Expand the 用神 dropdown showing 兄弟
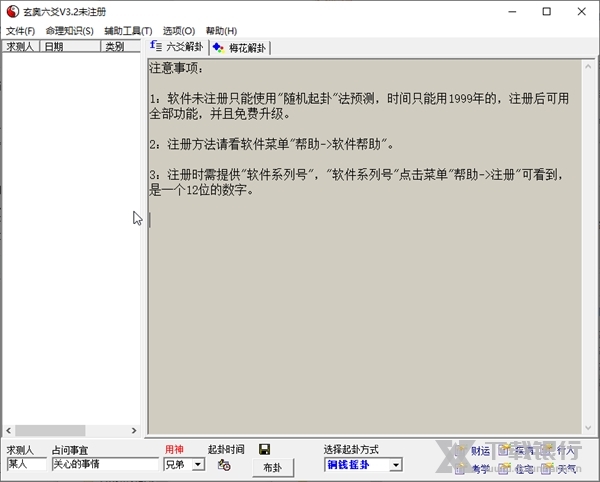Image resolution: width=600 pixels, height=482 pixels. click(x=198, y=465)
